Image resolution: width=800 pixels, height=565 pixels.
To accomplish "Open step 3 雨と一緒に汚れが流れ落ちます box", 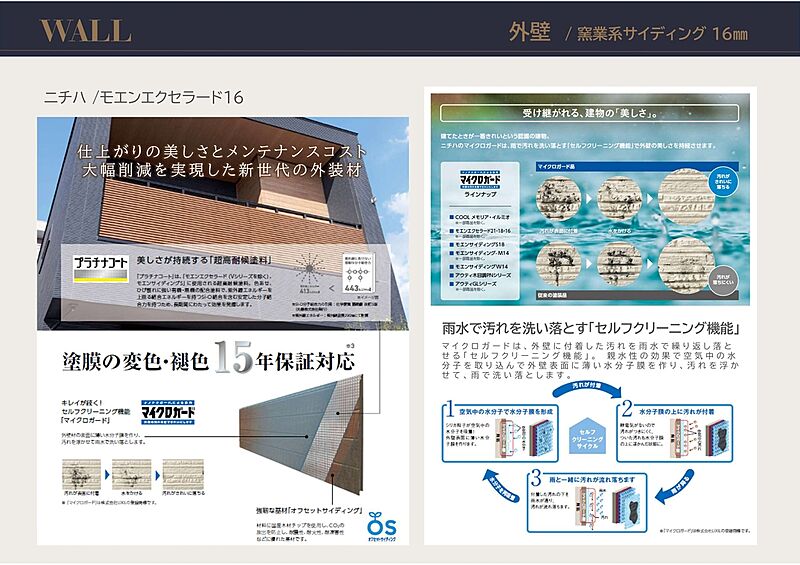I will (587, 502).
